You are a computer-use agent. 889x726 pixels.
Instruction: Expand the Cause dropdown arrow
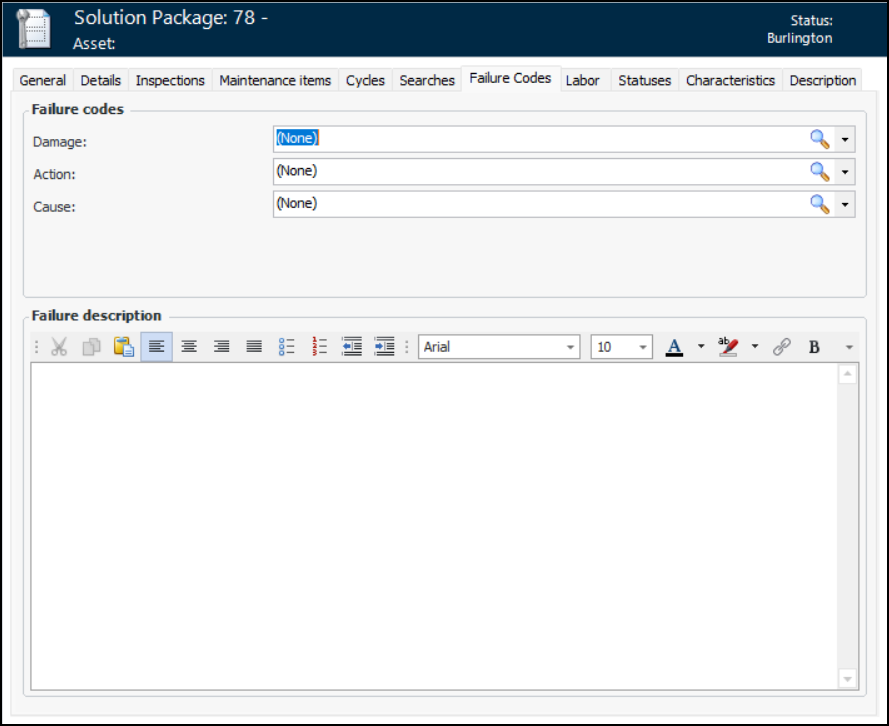pos(845,204)
